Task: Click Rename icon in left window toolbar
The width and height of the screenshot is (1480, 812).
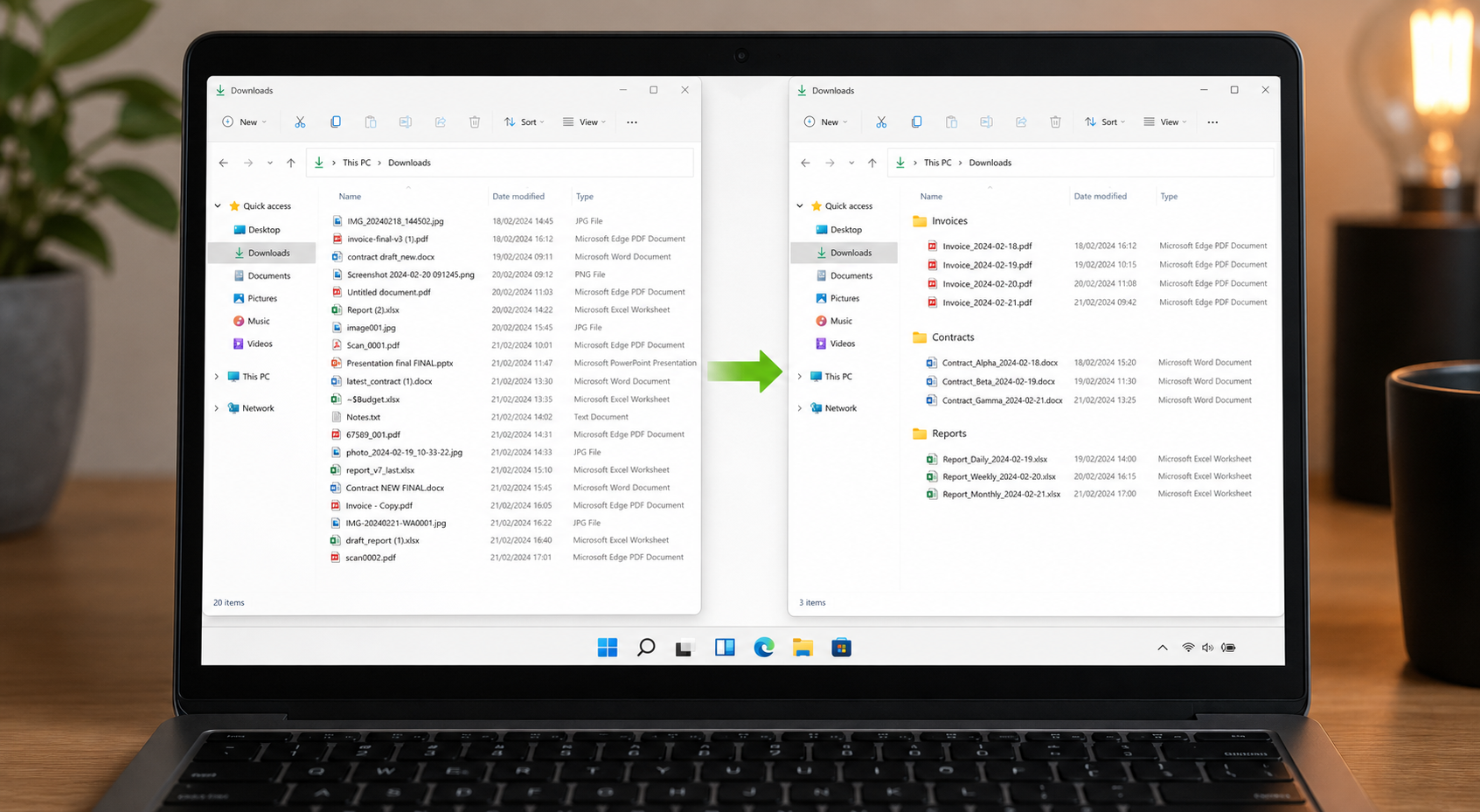Action: (x=406, y=122)
